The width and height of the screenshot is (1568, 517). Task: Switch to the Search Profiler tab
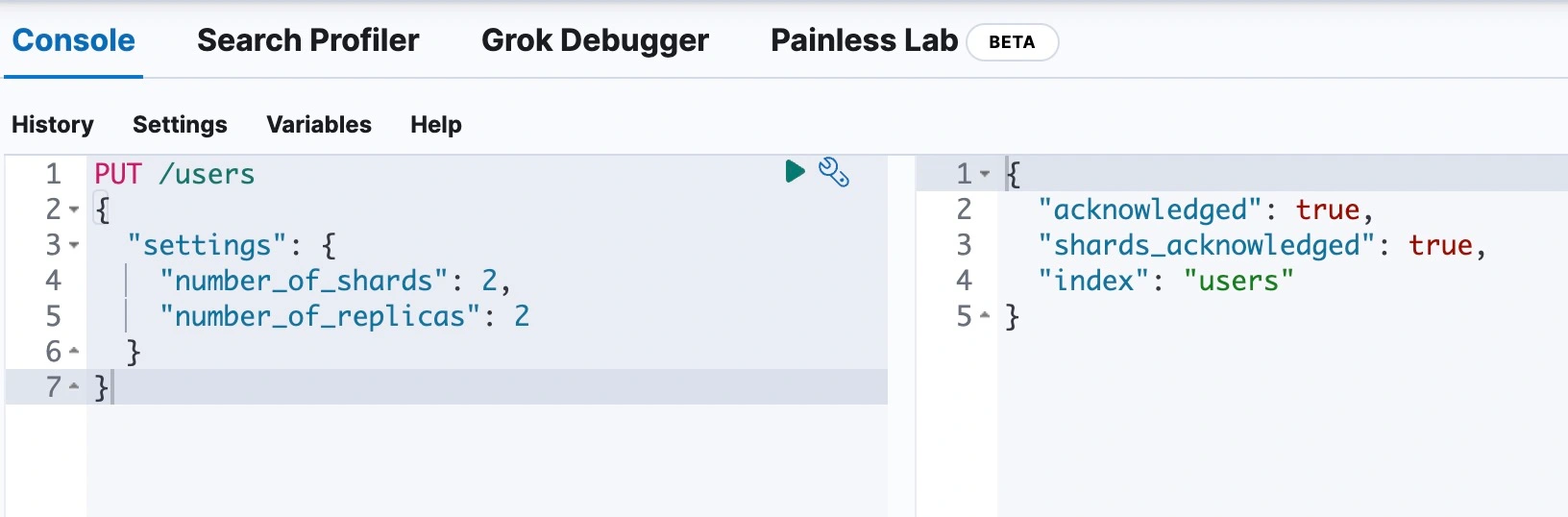(307, 40)
